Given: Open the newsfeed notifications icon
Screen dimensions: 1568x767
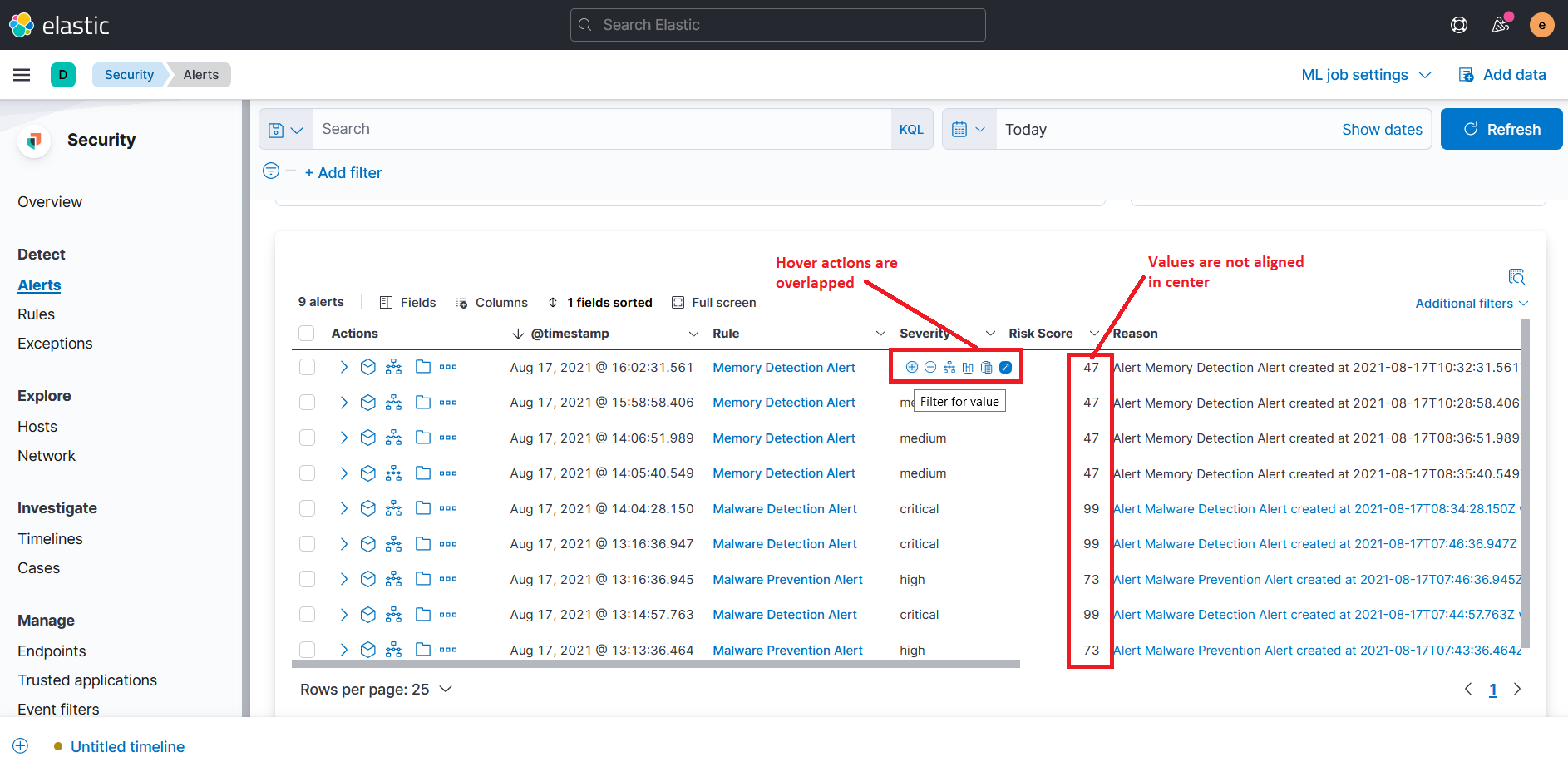Looking at the screenshot, I should click(x=1501, y=25).
